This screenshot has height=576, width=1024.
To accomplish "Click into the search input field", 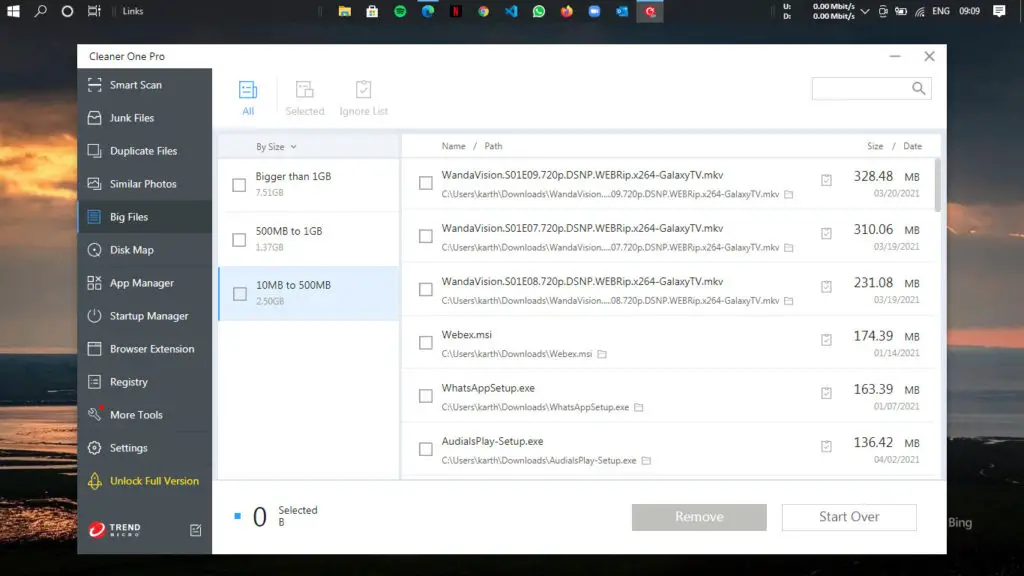I will [x=861, y=88].
